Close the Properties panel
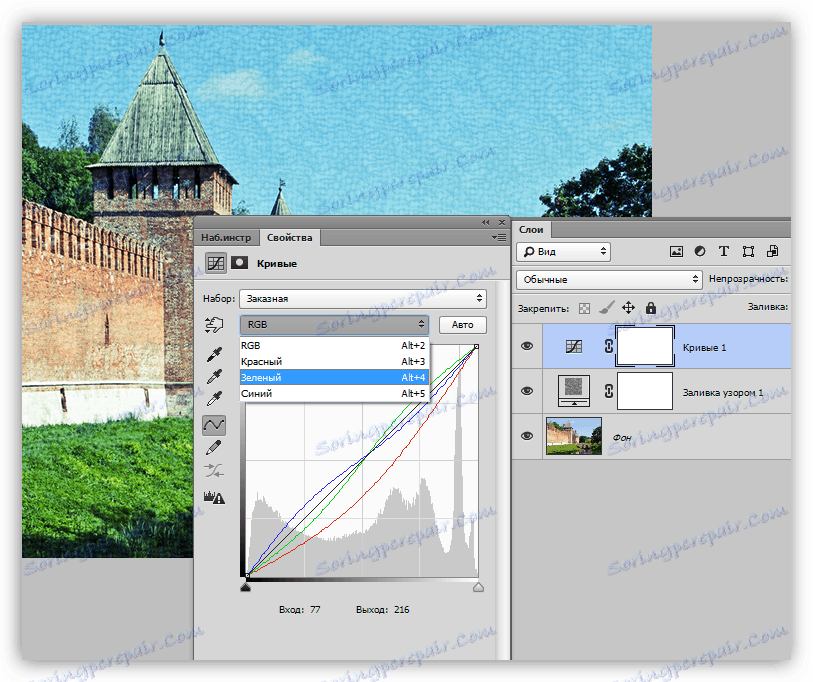The width and height of the screenshot is (813, 682). (502, 222)
